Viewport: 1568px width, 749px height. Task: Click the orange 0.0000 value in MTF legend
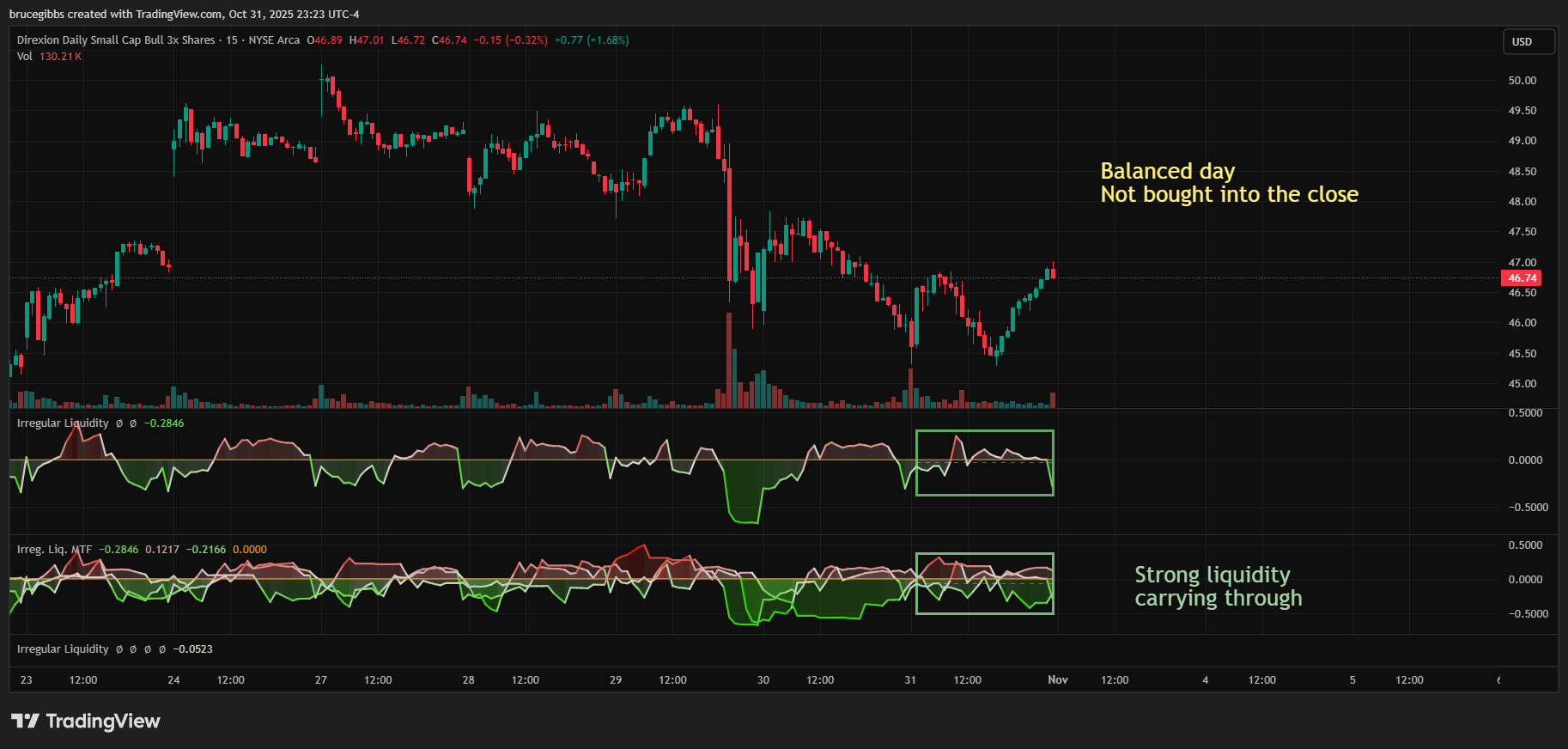tap(249, 550)
